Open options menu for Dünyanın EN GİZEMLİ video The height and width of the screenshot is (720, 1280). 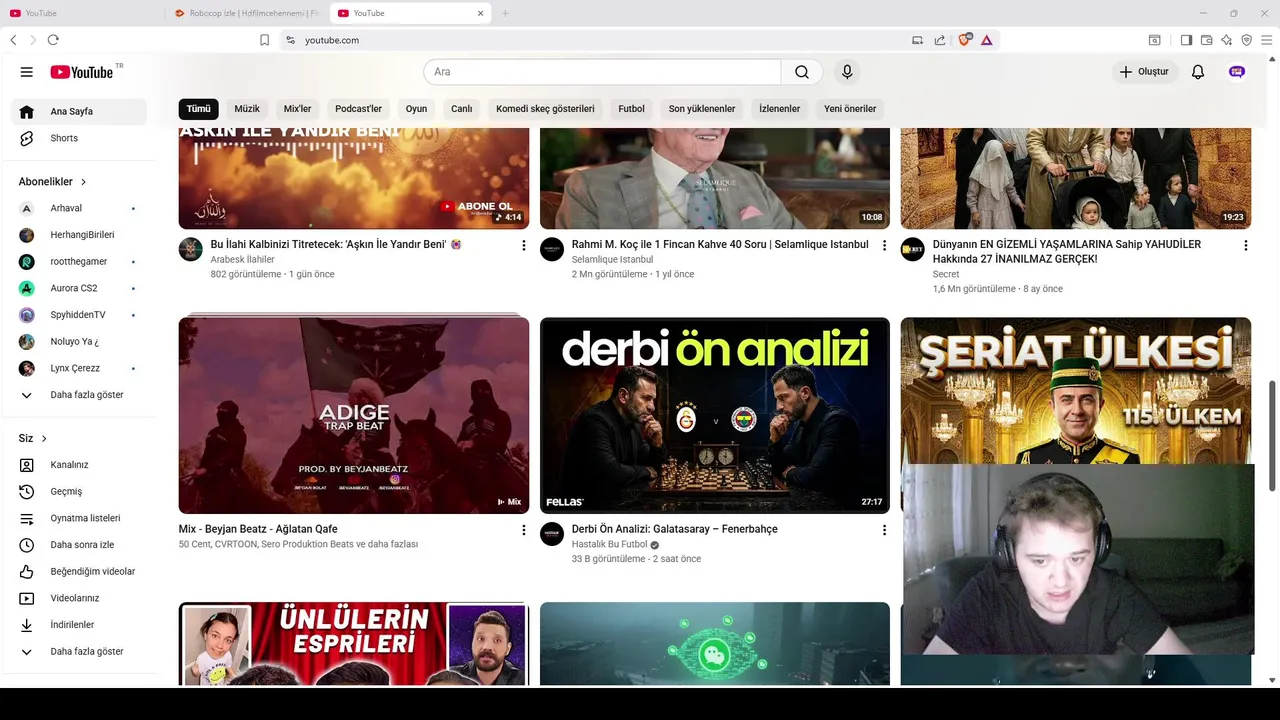point(1245,245)
